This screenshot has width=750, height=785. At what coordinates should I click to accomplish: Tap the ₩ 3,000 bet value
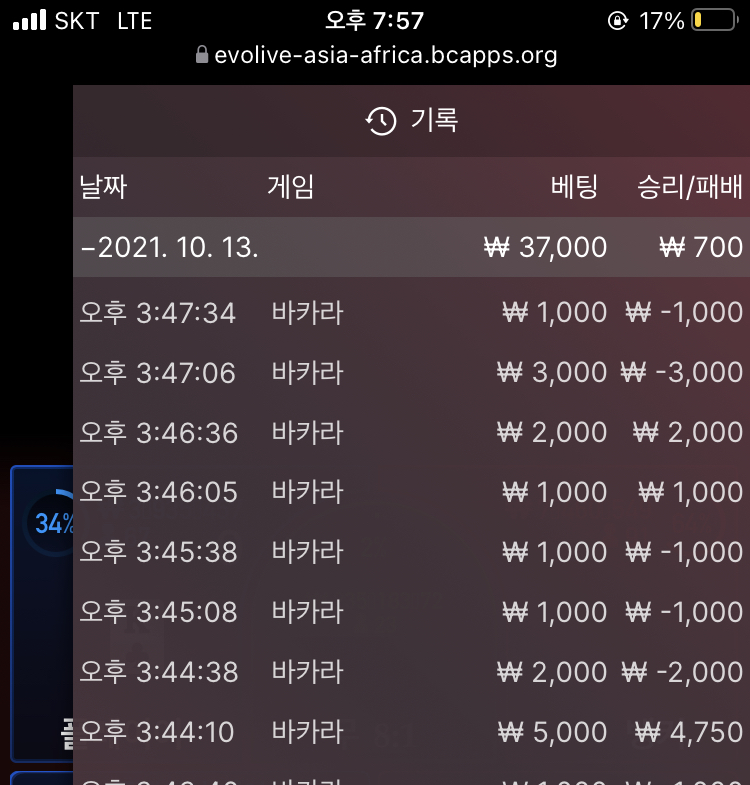coord(552,372)
